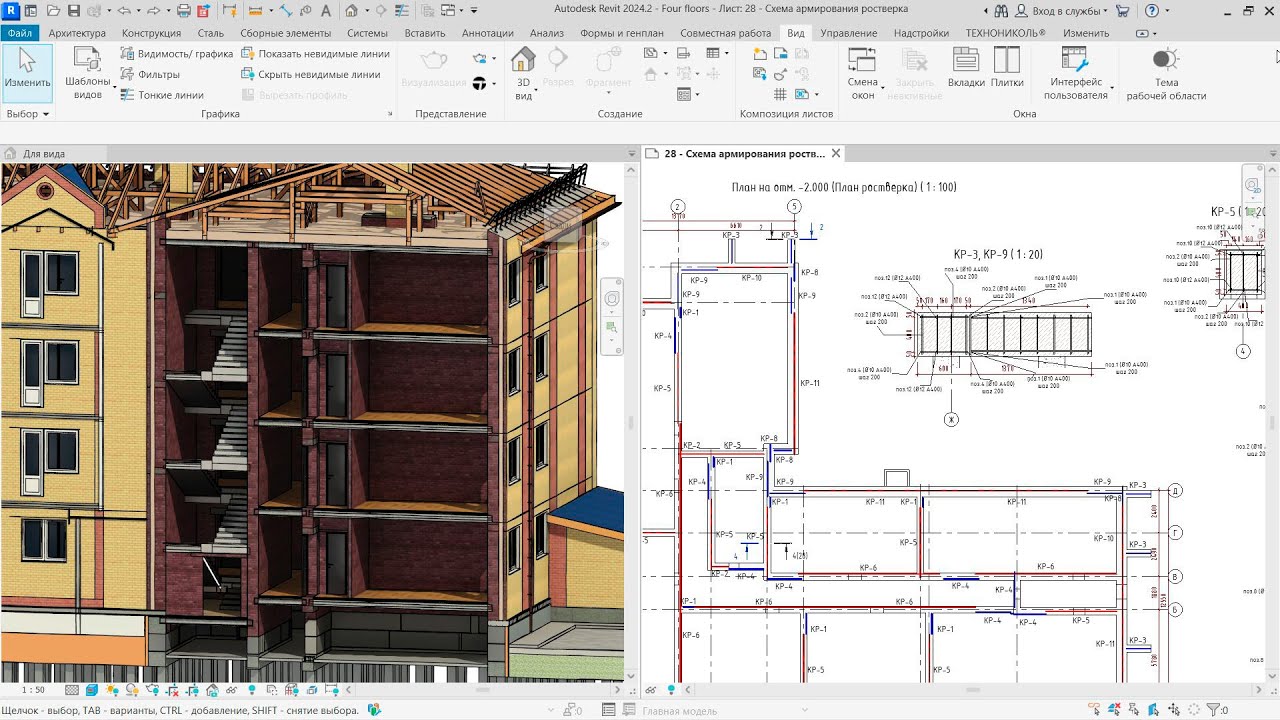Open the Файл menu
This screenshot has width=1280, height=720.
point(19,33)
